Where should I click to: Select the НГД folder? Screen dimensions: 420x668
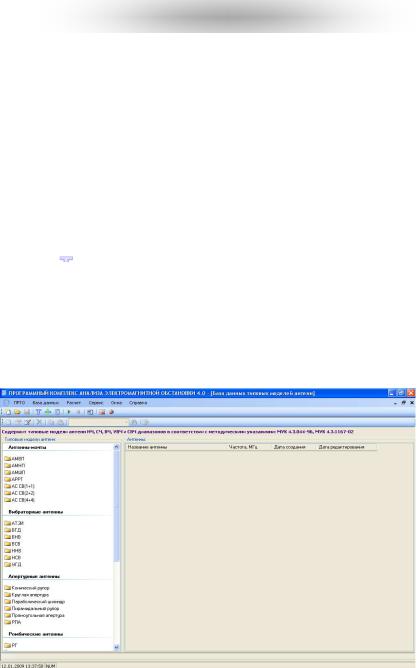(x=13, y=564)
